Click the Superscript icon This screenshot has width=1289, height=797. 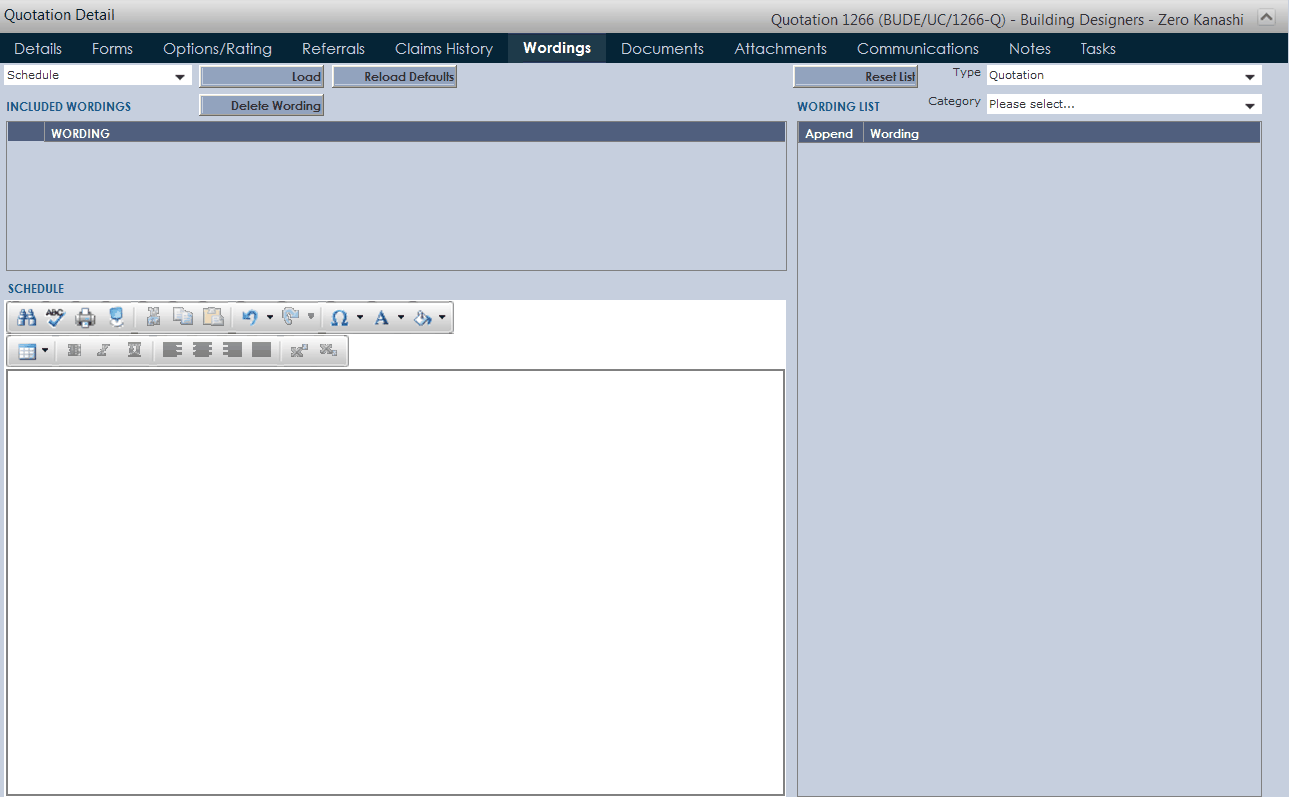coord(298,351)
